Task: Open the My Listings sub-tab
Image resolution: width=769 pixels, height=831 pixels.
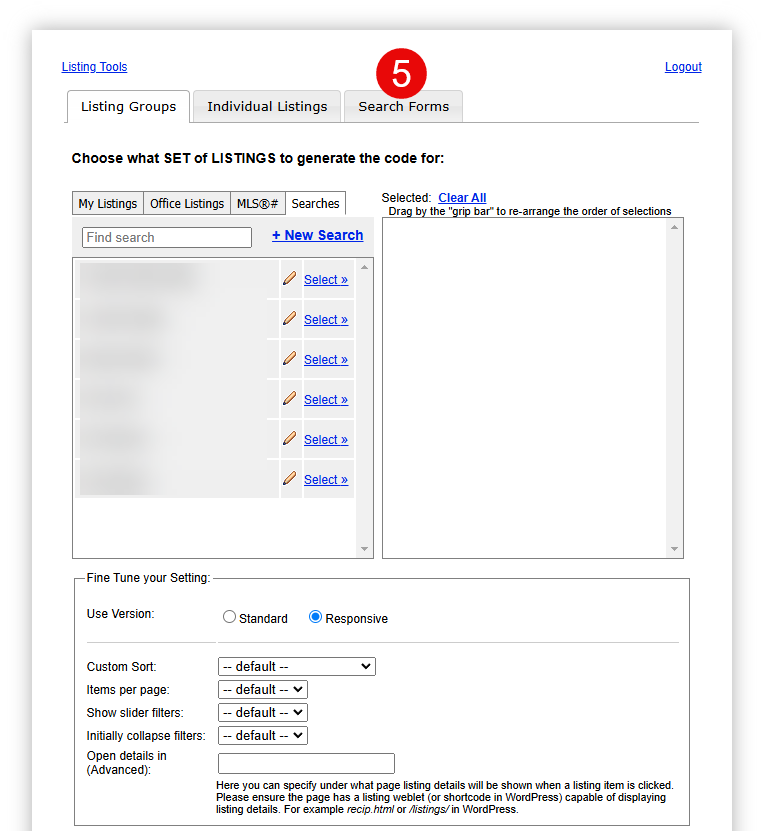Action: point(108,204)
